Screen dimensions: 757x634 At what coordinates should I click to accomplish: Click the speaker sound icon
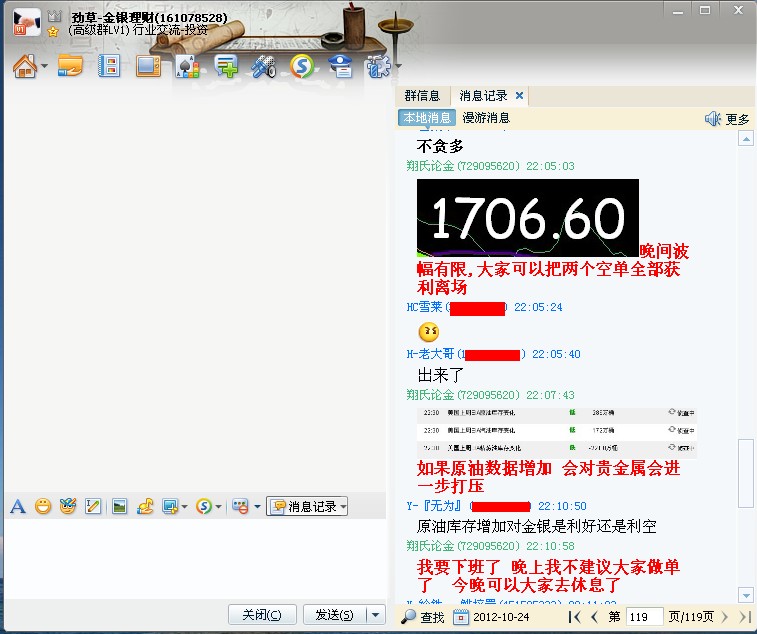(x=713, y=119)
